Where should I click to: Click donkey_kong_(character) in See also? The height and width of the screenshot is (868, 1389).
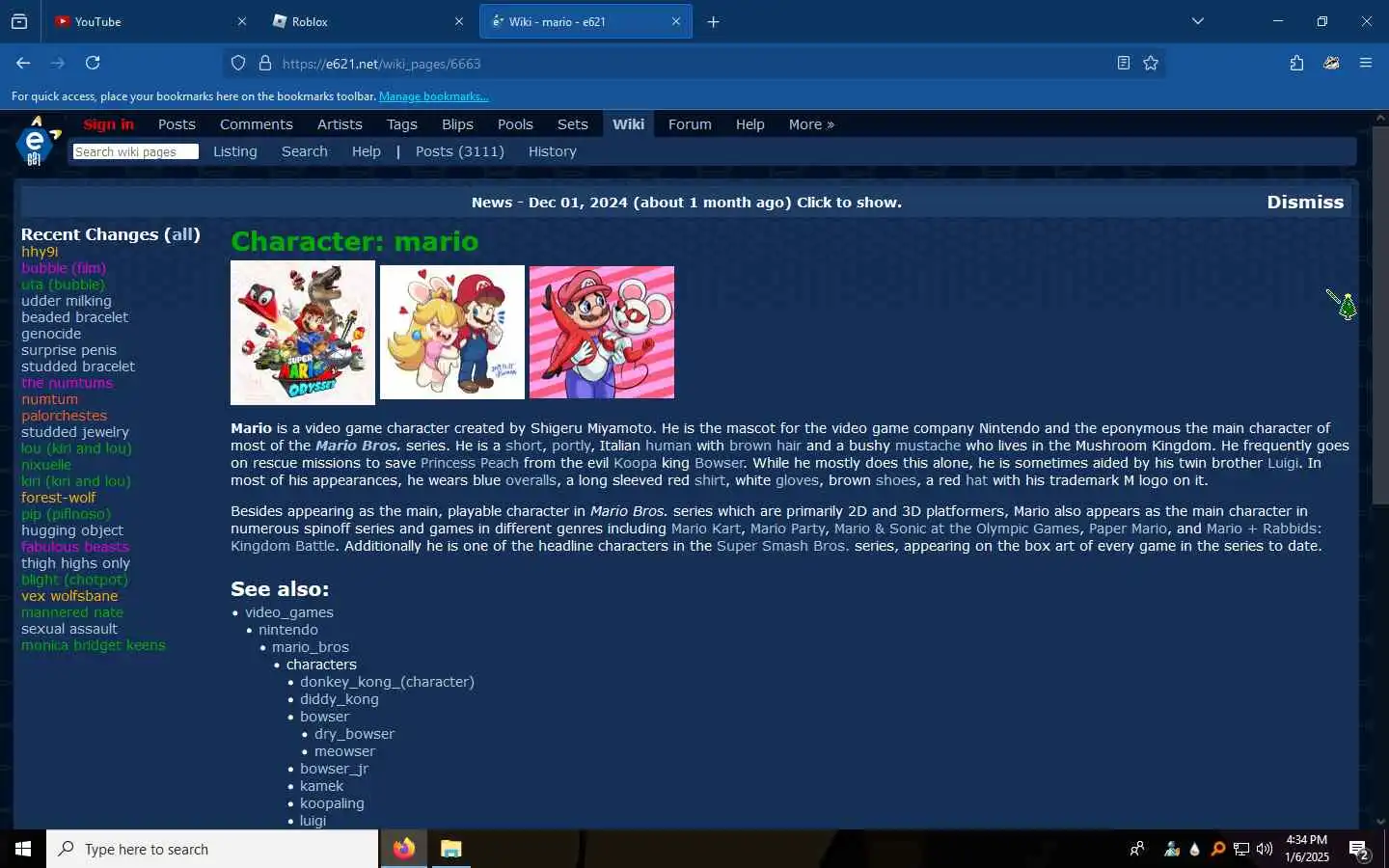[387, 682]
